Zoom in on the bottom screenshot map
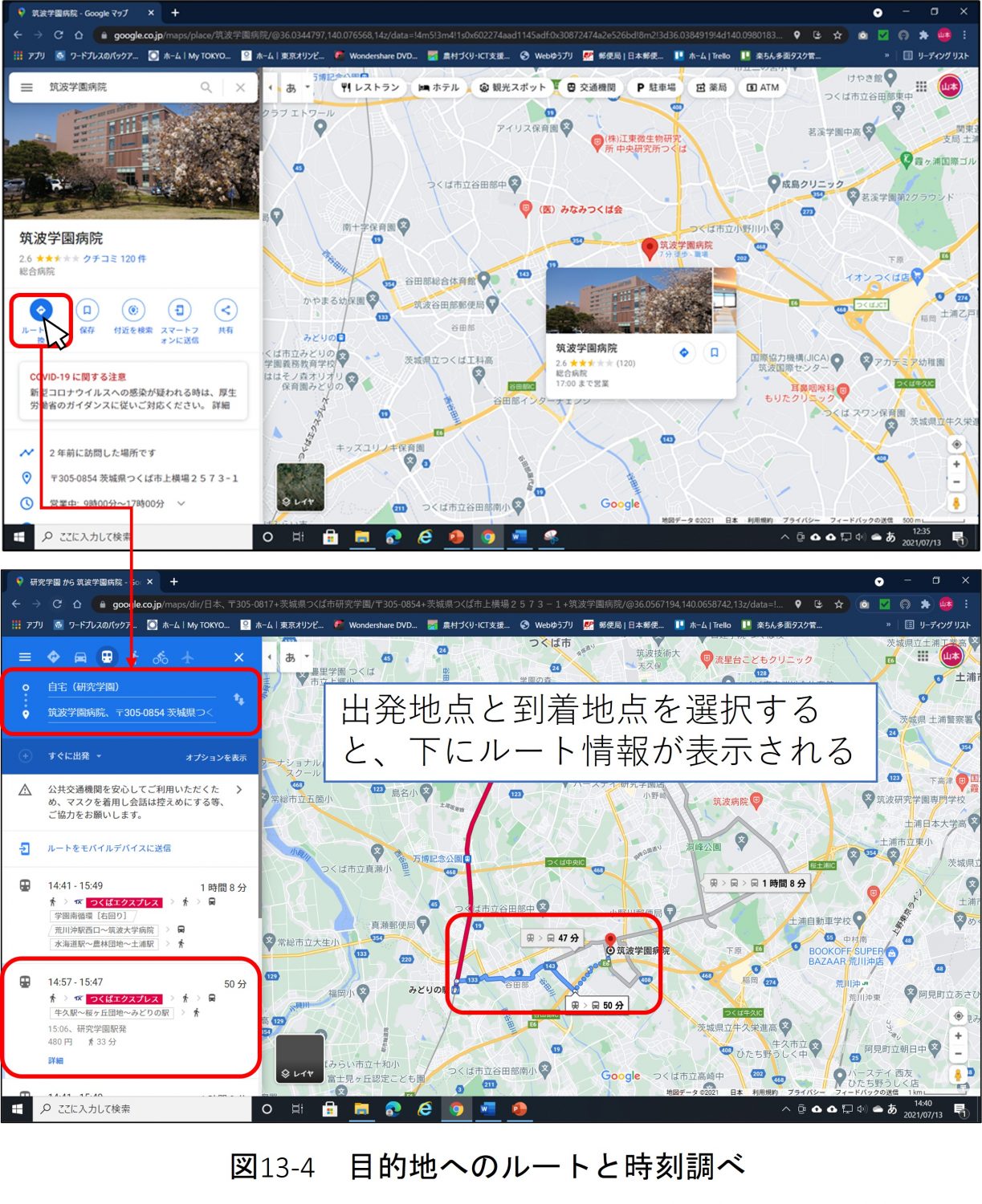Screen dimensions: 982x1204 (958, 1035)
